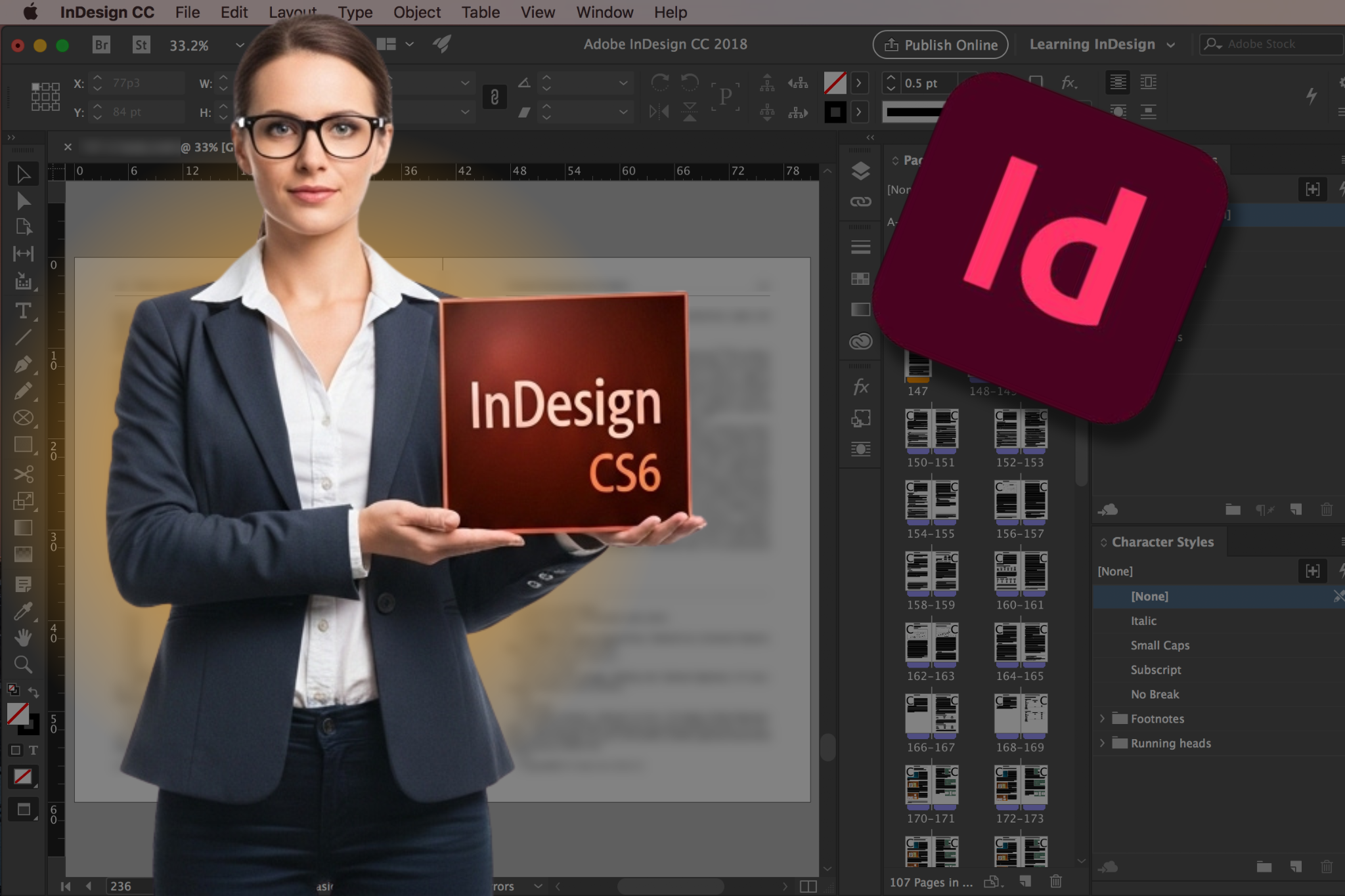Open the Table menu
This screenshot has height=896, width=1345.
[x=480, y=12]
